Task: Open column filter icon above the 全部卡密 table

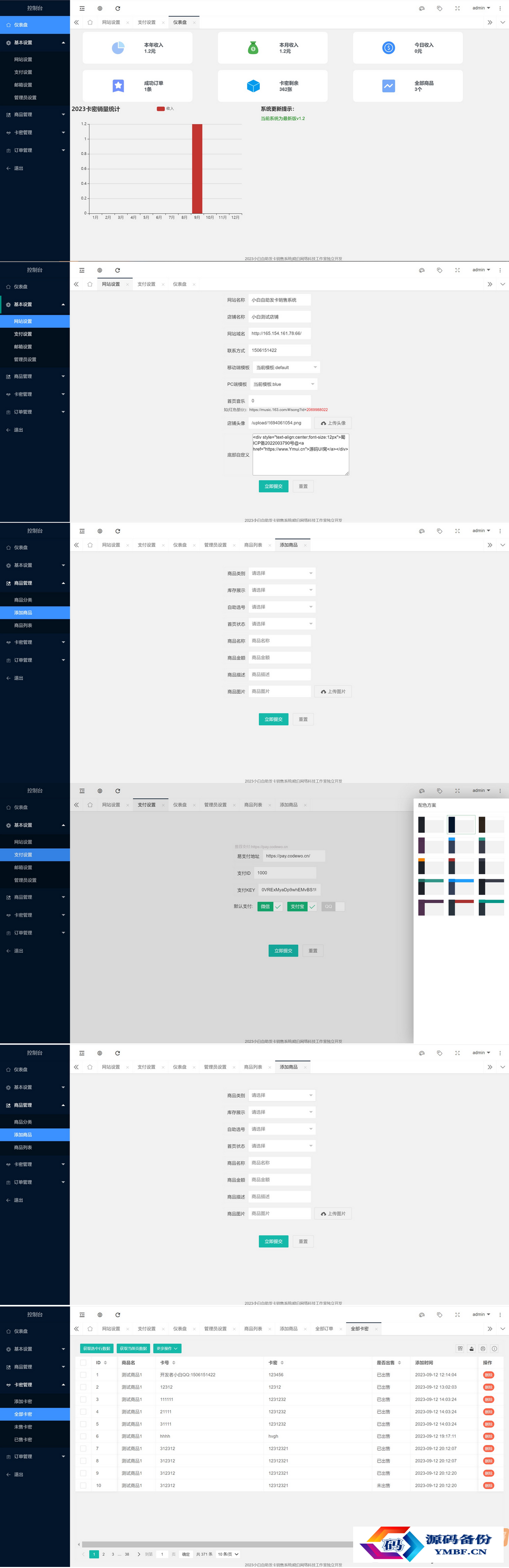Action: (x=460, y=1348)
